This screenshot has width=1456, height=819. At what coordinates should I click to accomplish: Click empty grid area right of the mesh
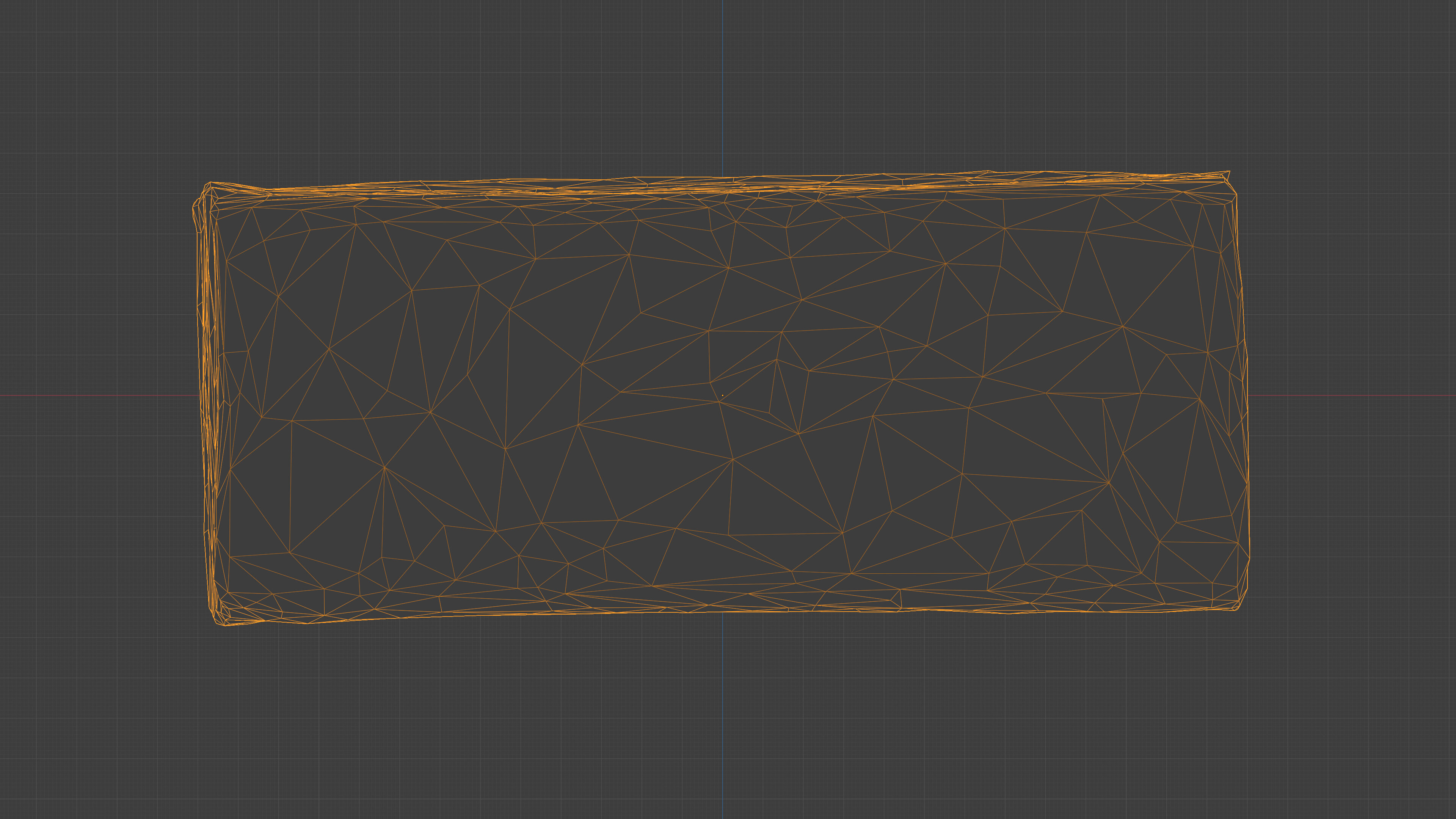pyautogui.click(x=1357, y=254)
